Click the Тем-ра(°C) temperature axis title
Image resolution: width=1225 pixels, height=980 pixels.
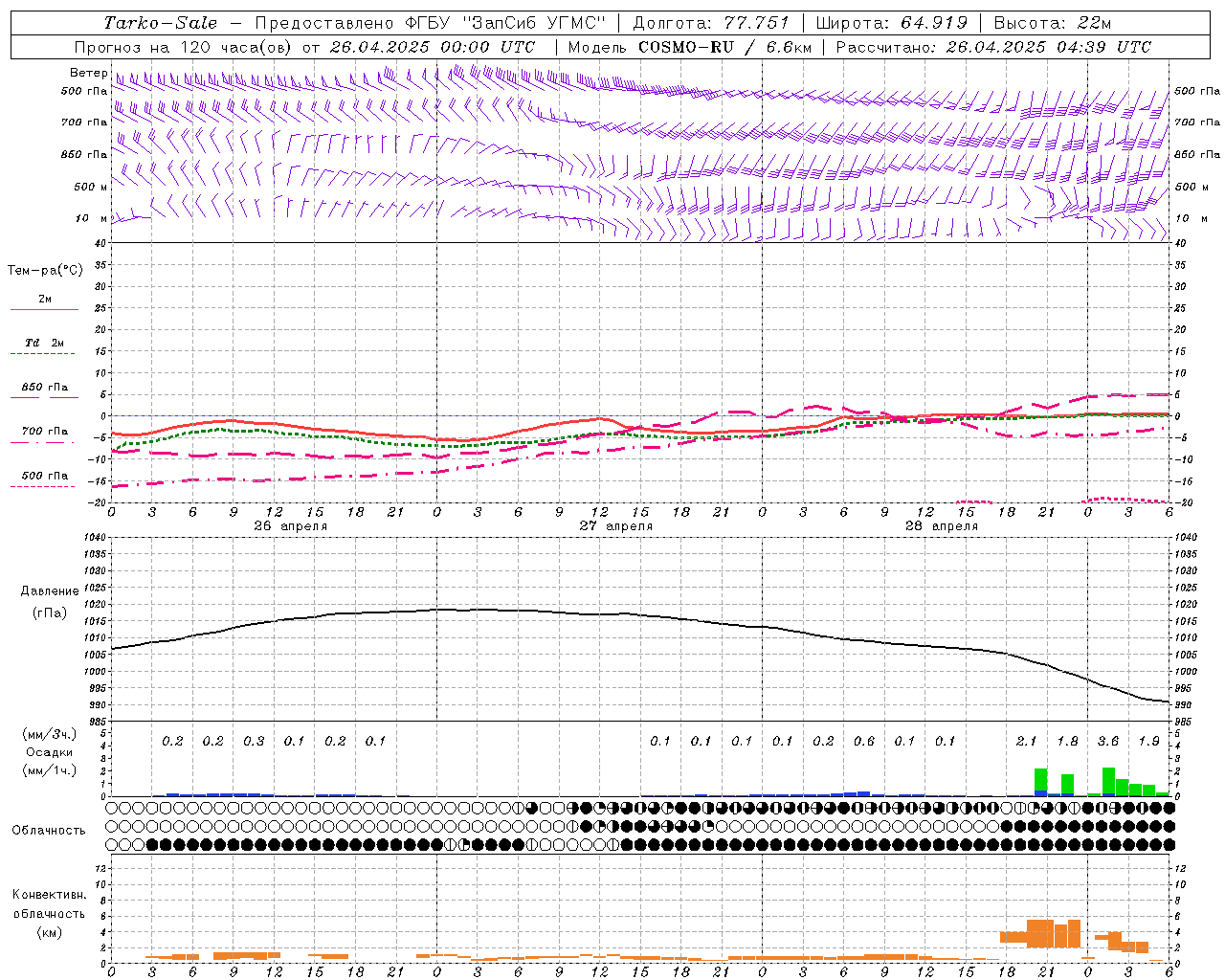pyautogui.click(x=45, y=271)
